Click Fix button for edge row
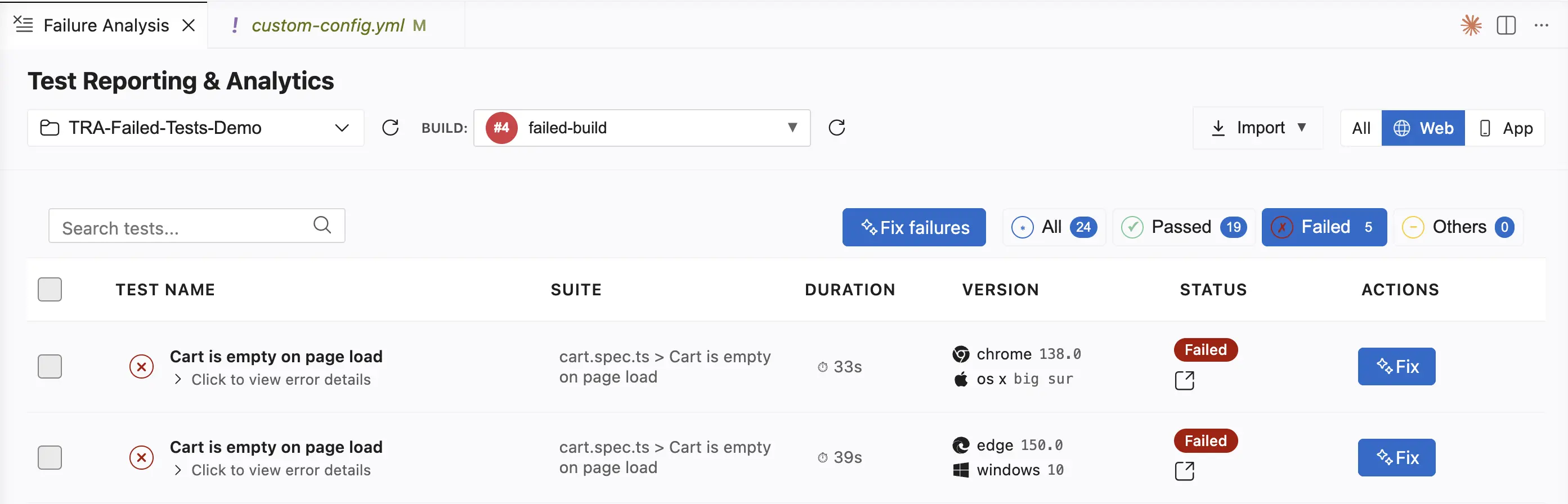 (x=1396, y=458)
